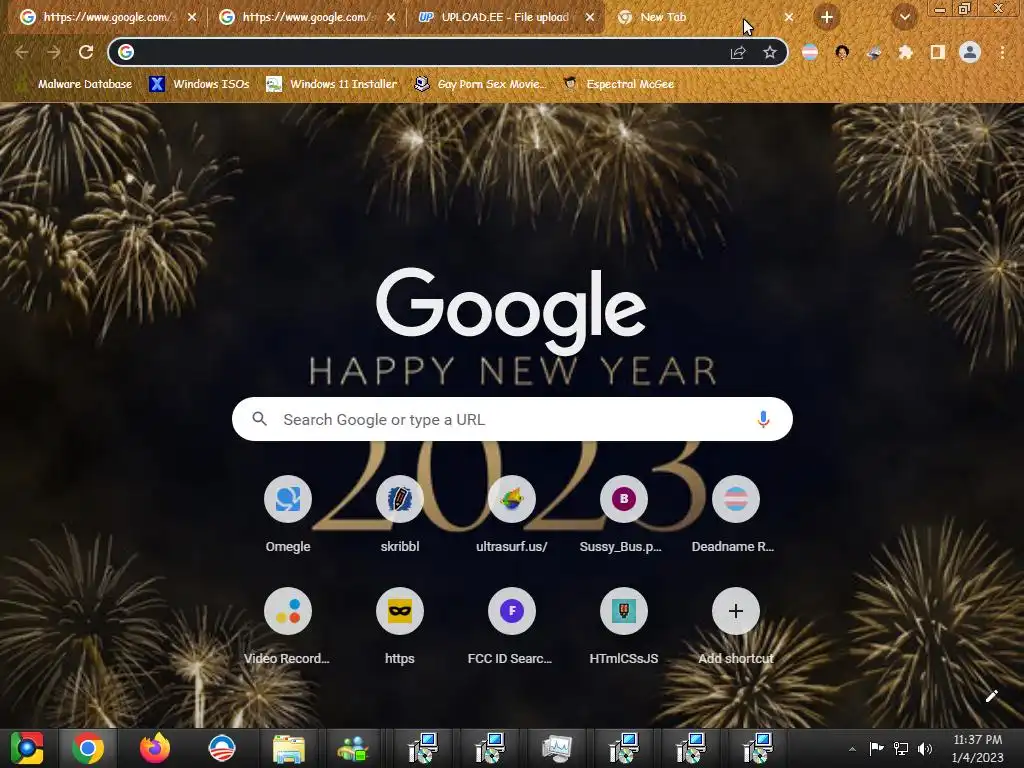Open the Resource Monitor taskbar icon
Image resolution: width=1024 pixels, height=768 pixels.
[556, 748]
